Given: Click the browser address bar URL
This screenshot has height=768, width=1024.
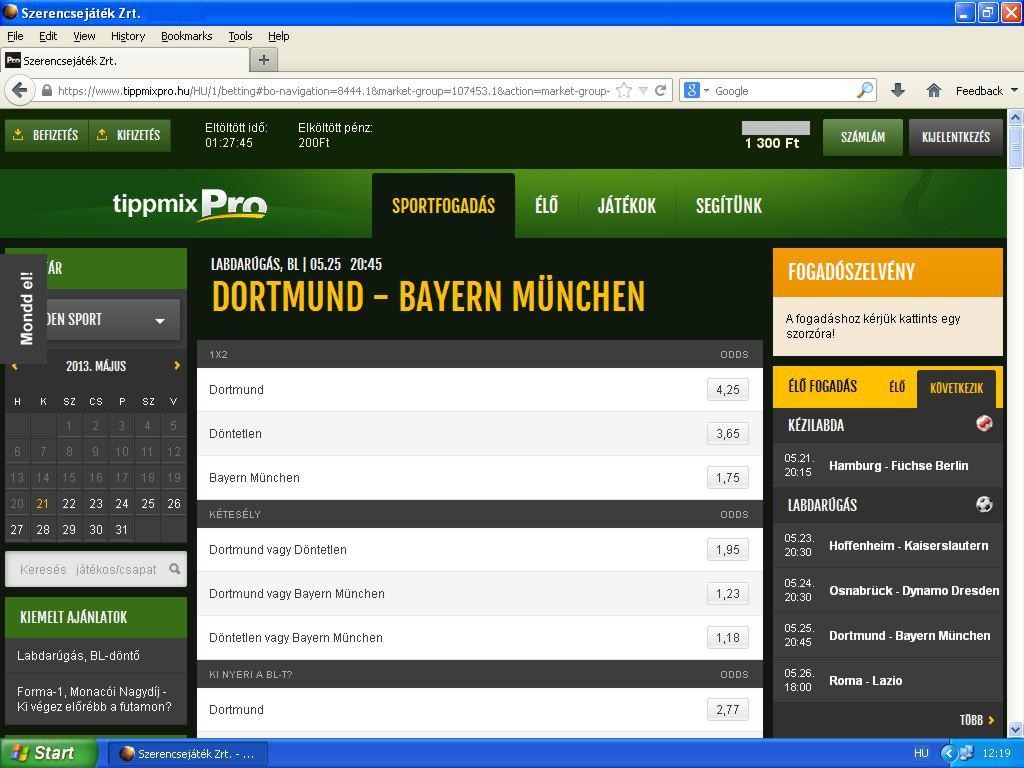Looking at the screenshot, I should point(334,91).
